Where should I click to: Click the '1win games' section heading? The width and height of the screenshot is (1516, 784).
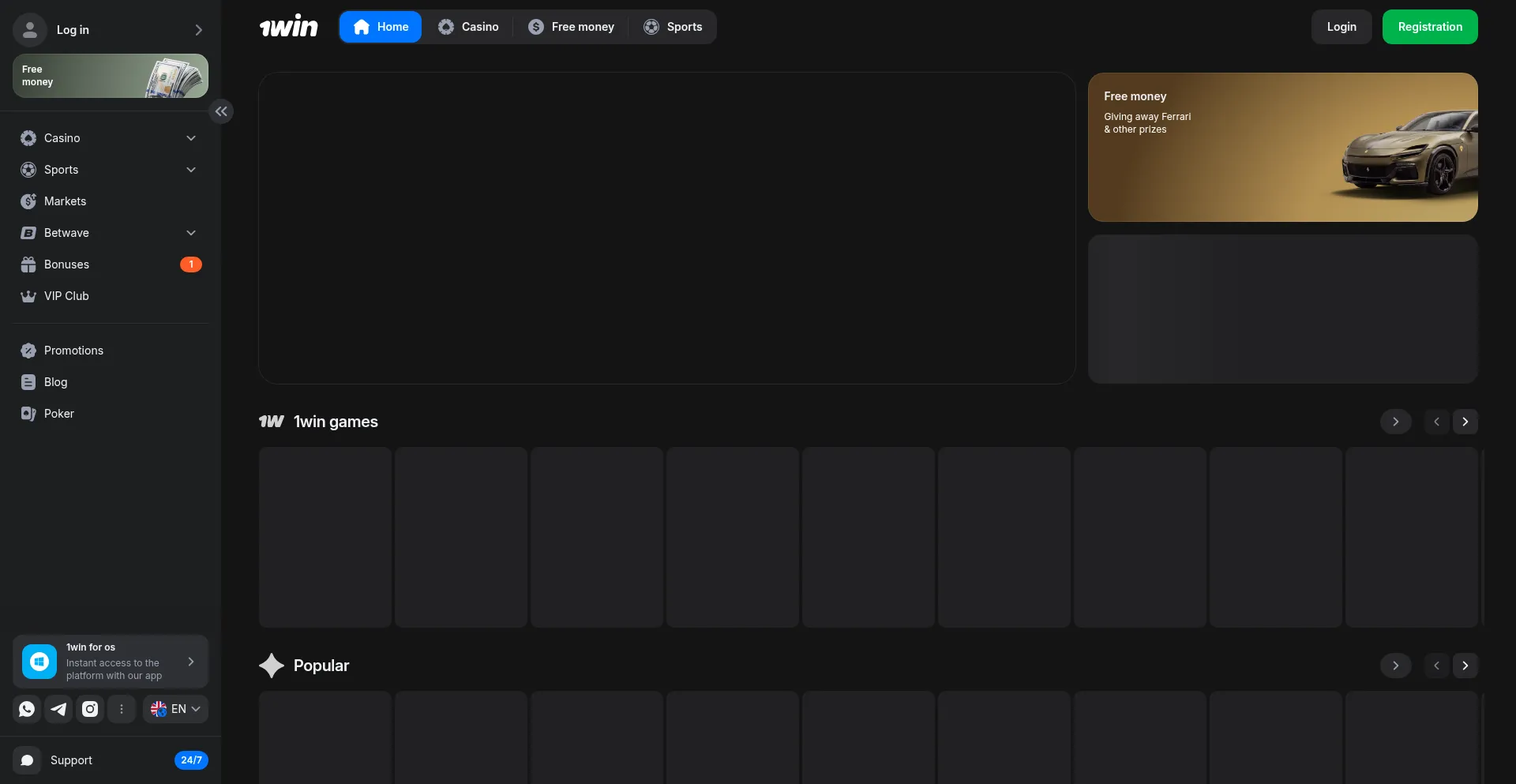tap(336, 422)
